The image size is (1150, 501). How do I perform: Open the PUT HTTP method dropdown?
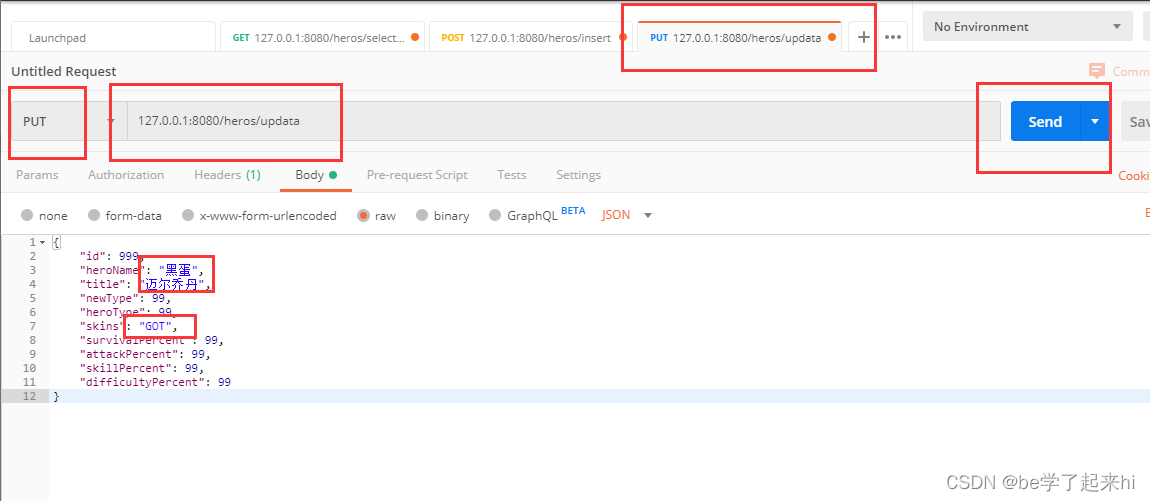pyautogui.click(x=68, y=121)
